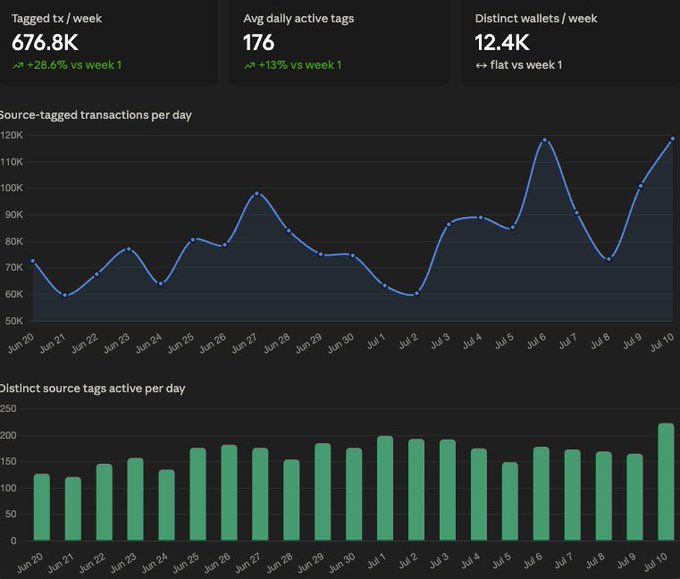Click the Jul 4 data point on line chart
This screenshot has height=579, width=680.
[481, 218]
